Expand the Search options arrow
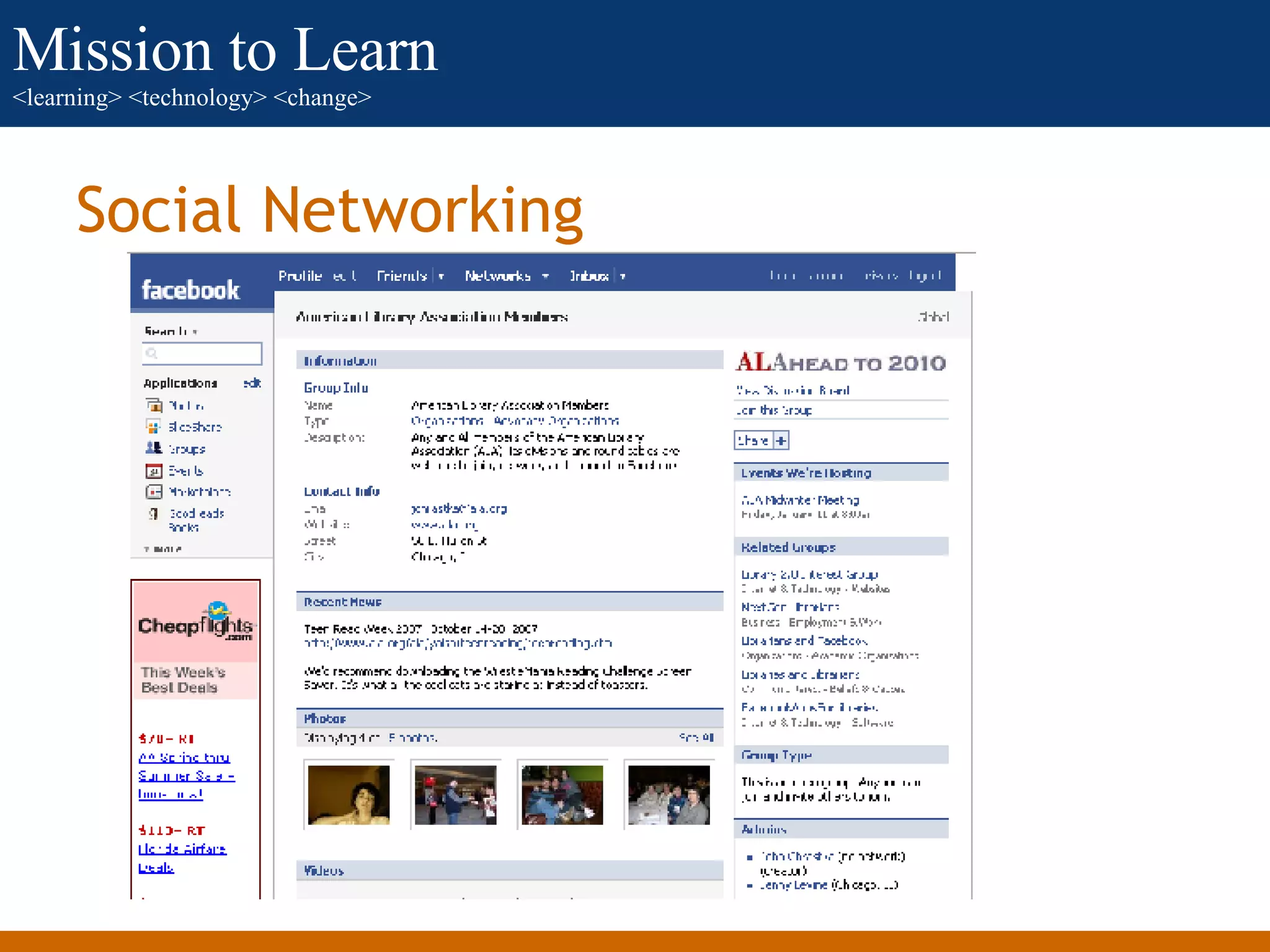The height and width of the screenshot is (952, 1270). [194, 332]
